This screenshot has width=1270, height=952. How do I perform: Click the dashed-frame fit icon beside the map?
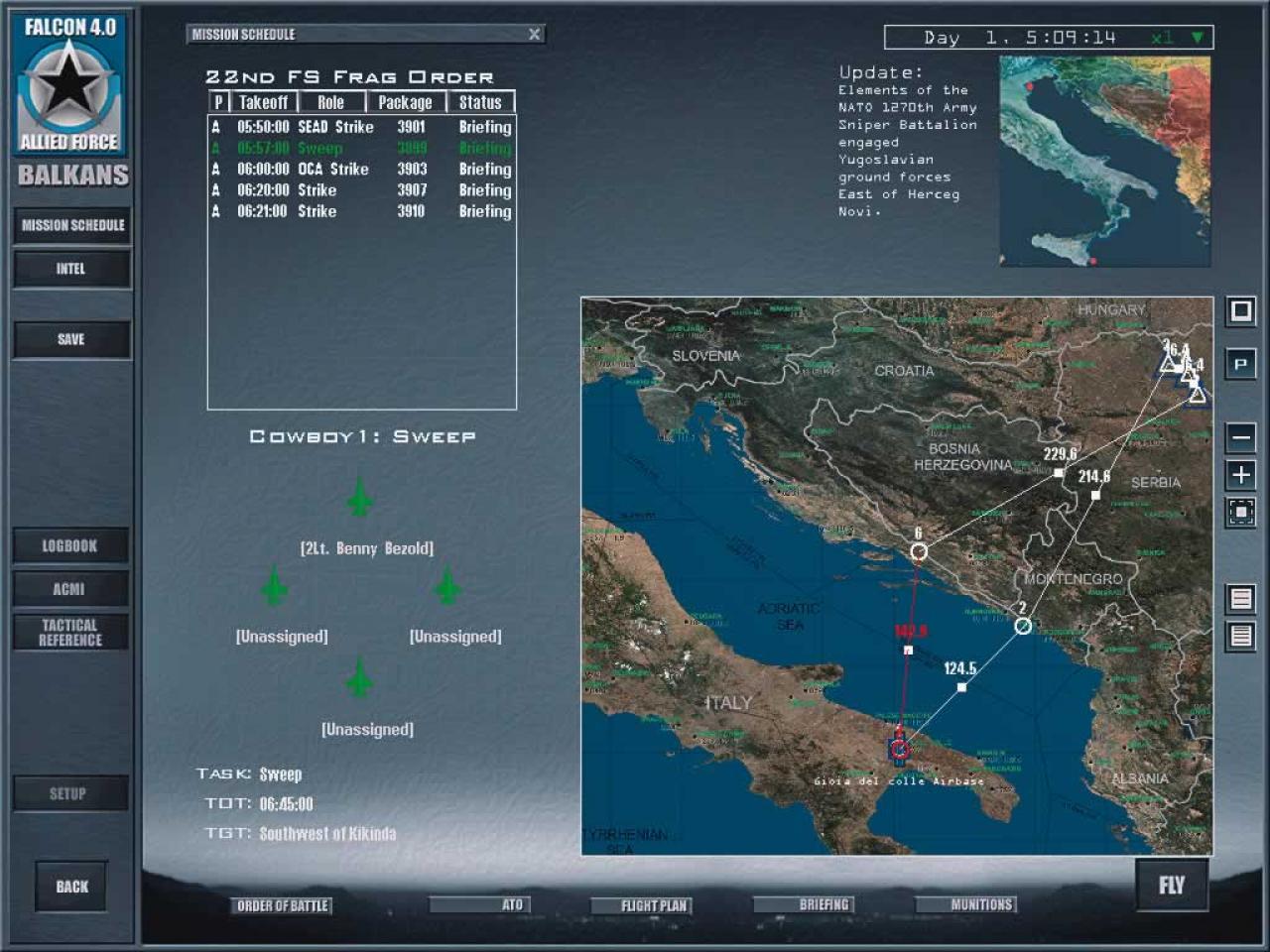pyautogui.click(x=1240, y=512)
